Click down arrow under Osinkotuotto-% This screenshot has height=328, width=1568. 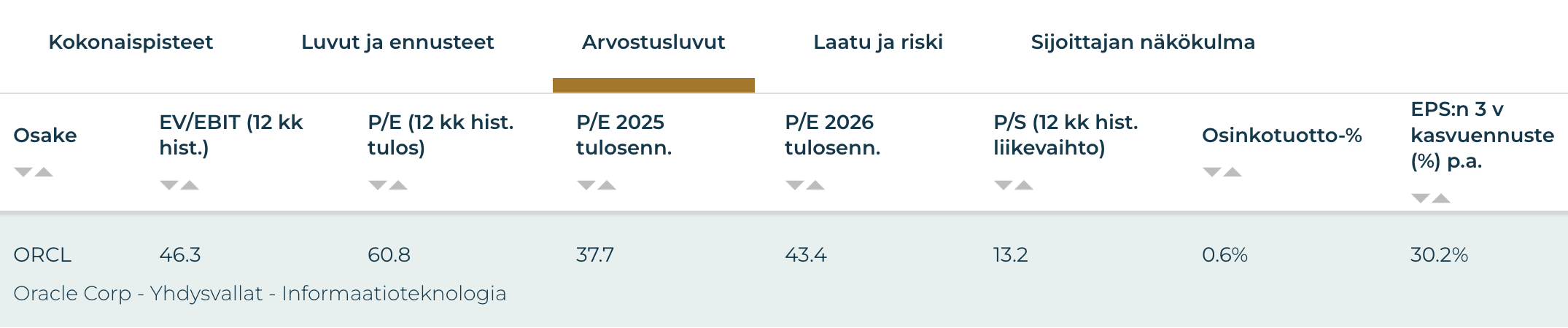[1212, 172]
